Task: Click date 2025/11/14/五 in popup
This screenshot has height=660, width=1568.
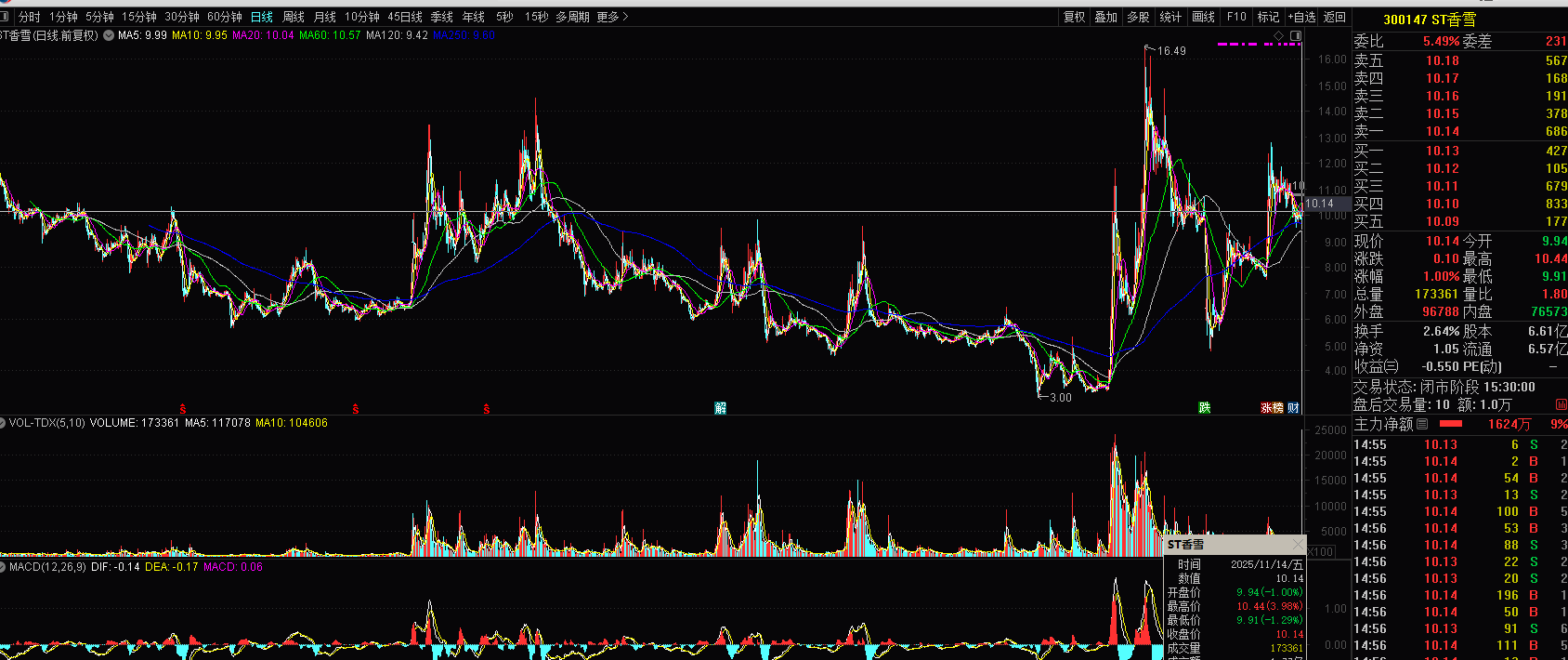Action: 1266,564
